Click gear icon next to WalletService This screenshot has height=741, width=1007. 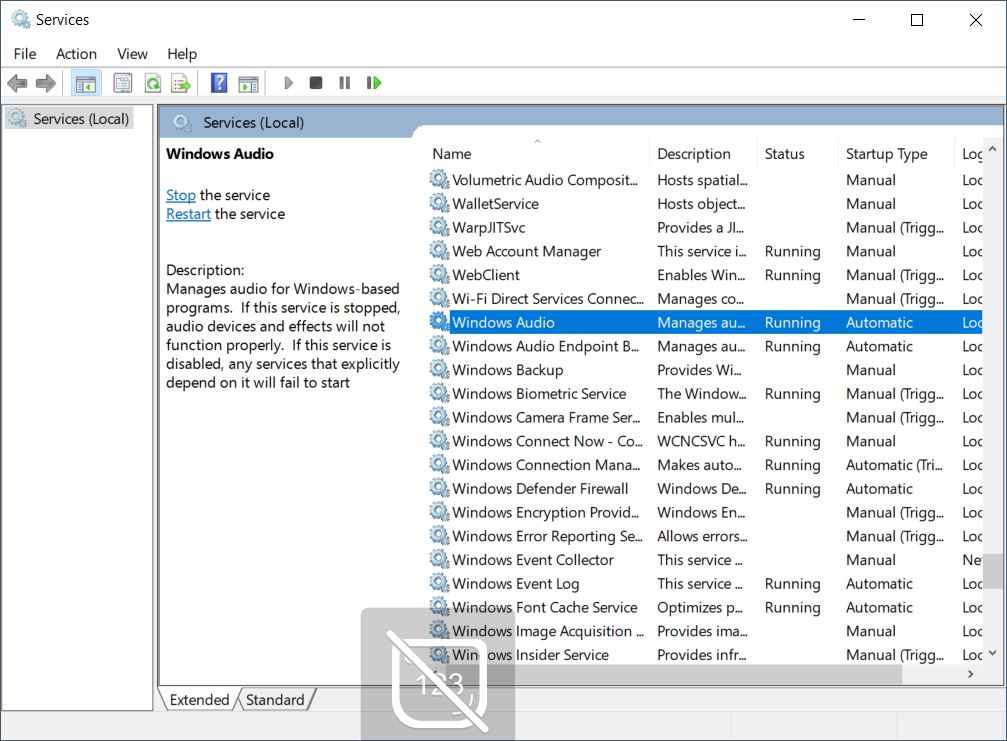[x=439, y=203]
